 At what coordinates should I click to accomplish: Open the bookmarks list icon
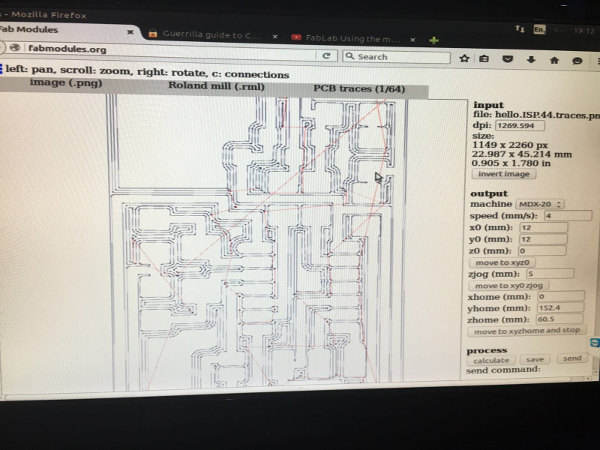click(484, 59)
